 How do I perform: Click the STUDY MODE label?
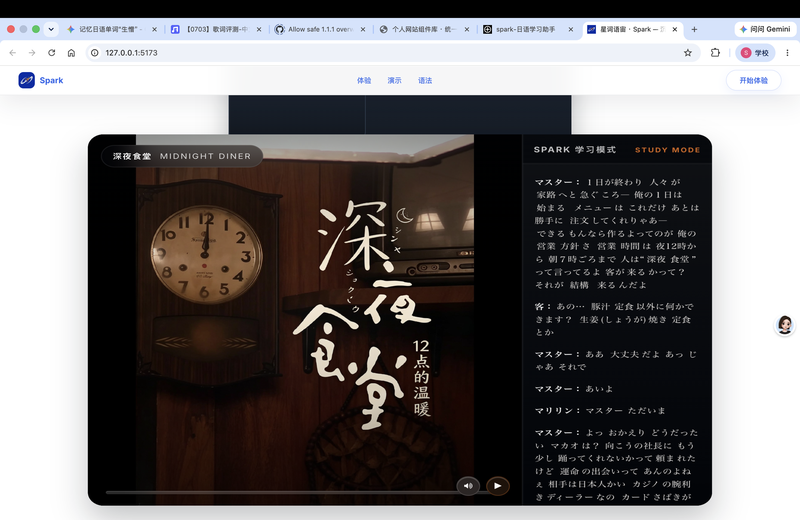[667, 150]
